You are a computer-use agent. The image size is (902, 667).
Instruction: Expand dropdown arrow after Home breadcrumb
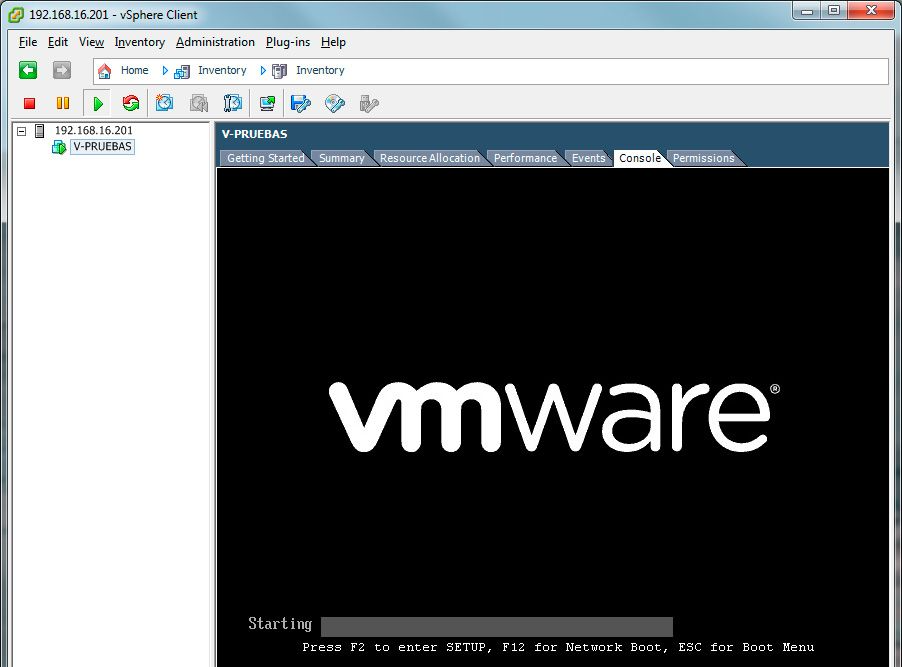tap(165, 71)
